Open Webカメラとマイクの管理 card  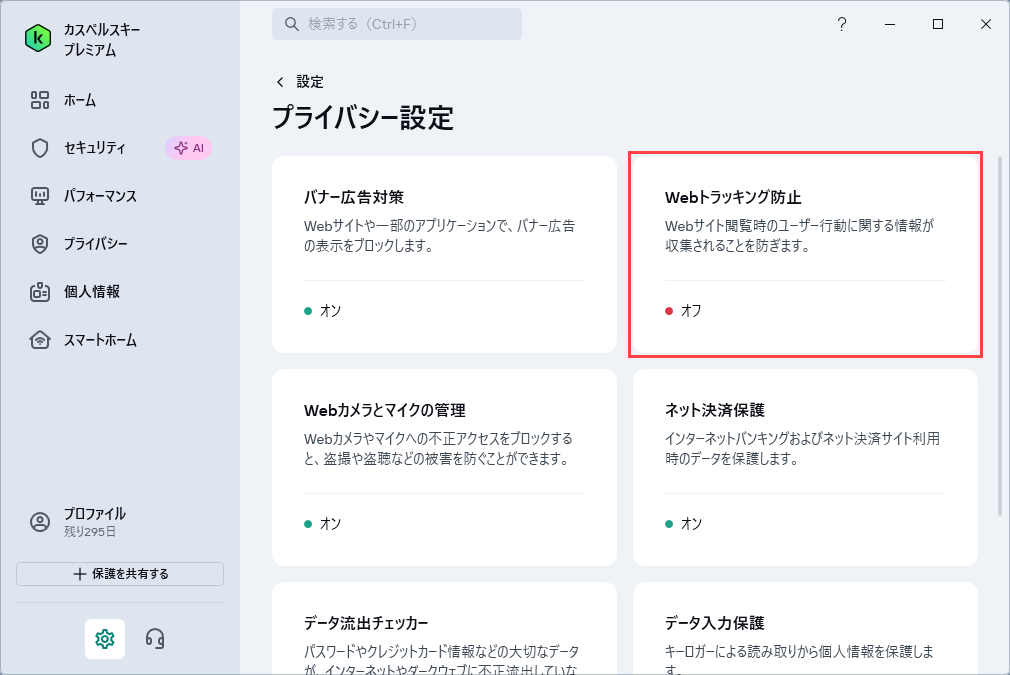[444, 468]
